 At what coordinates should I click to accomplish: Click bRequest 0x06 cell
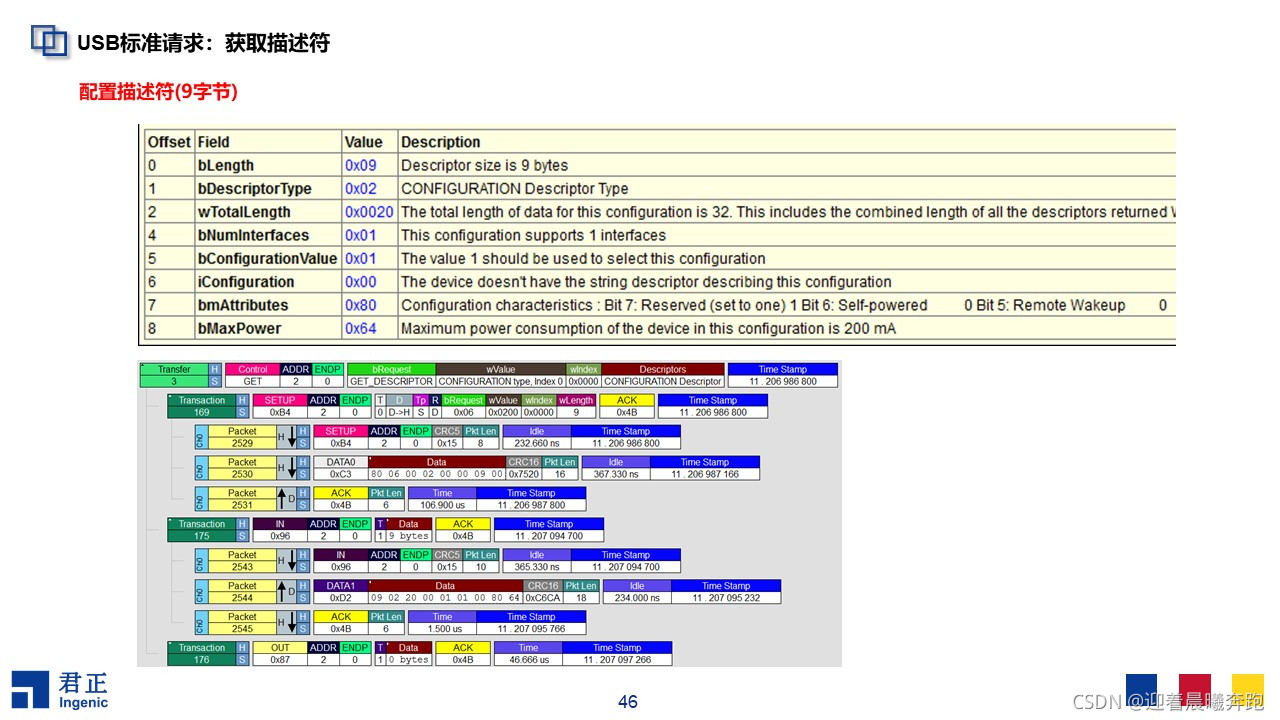(464, 412)
